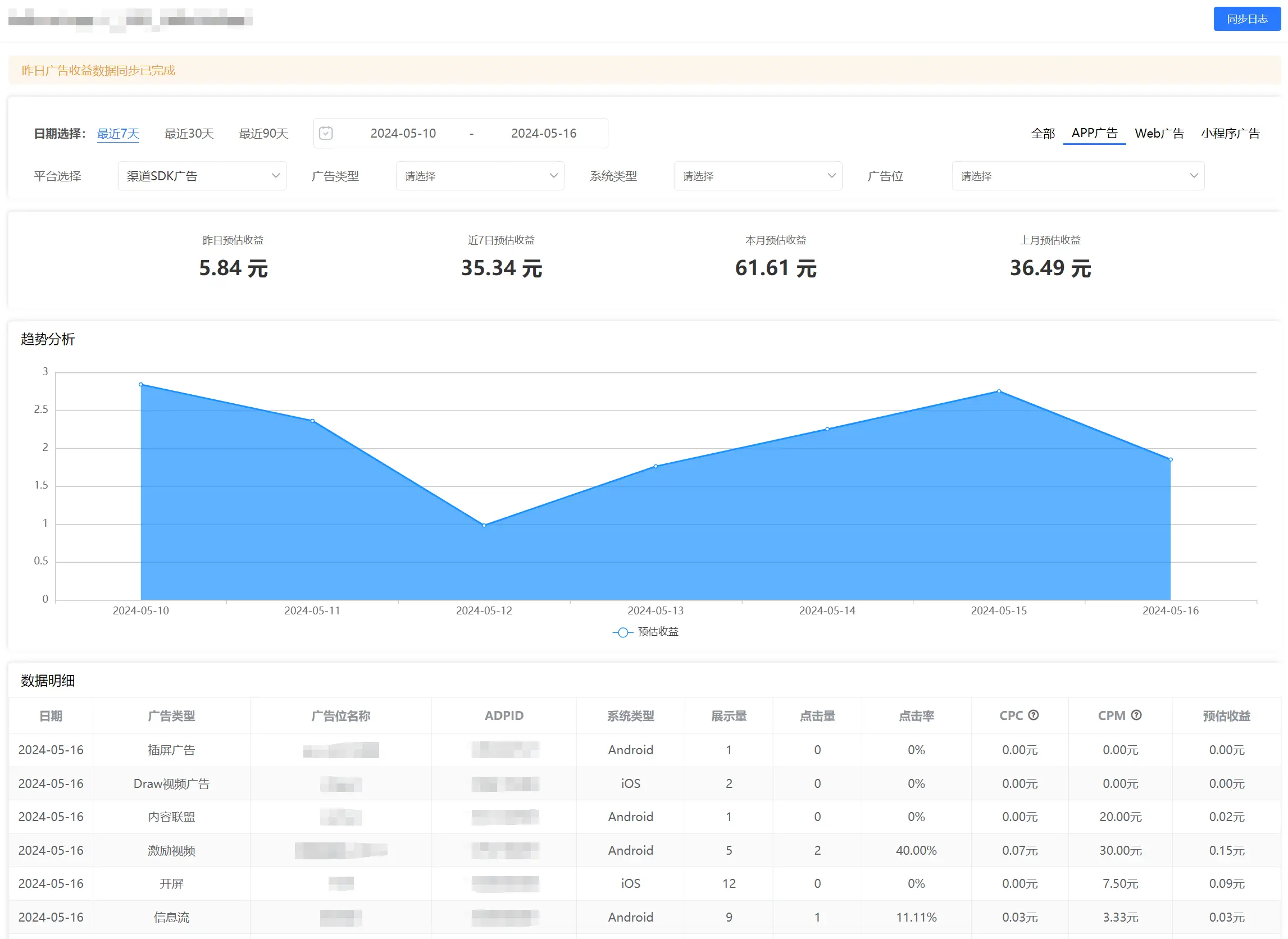Click the CPM help question-mark icon
1288x939 pixels.
(1136, 715)
